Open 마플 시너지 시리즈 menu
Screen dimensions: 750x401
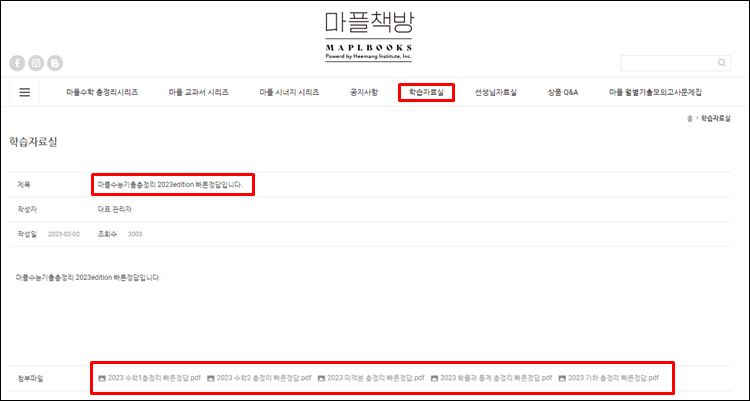tap(289, 92)
